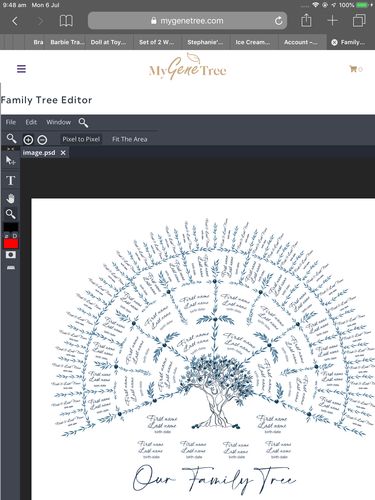Click the keyboard icon below Quick Mask
The height and width of the screenshot is (500, 375).
tap(11, 268)
